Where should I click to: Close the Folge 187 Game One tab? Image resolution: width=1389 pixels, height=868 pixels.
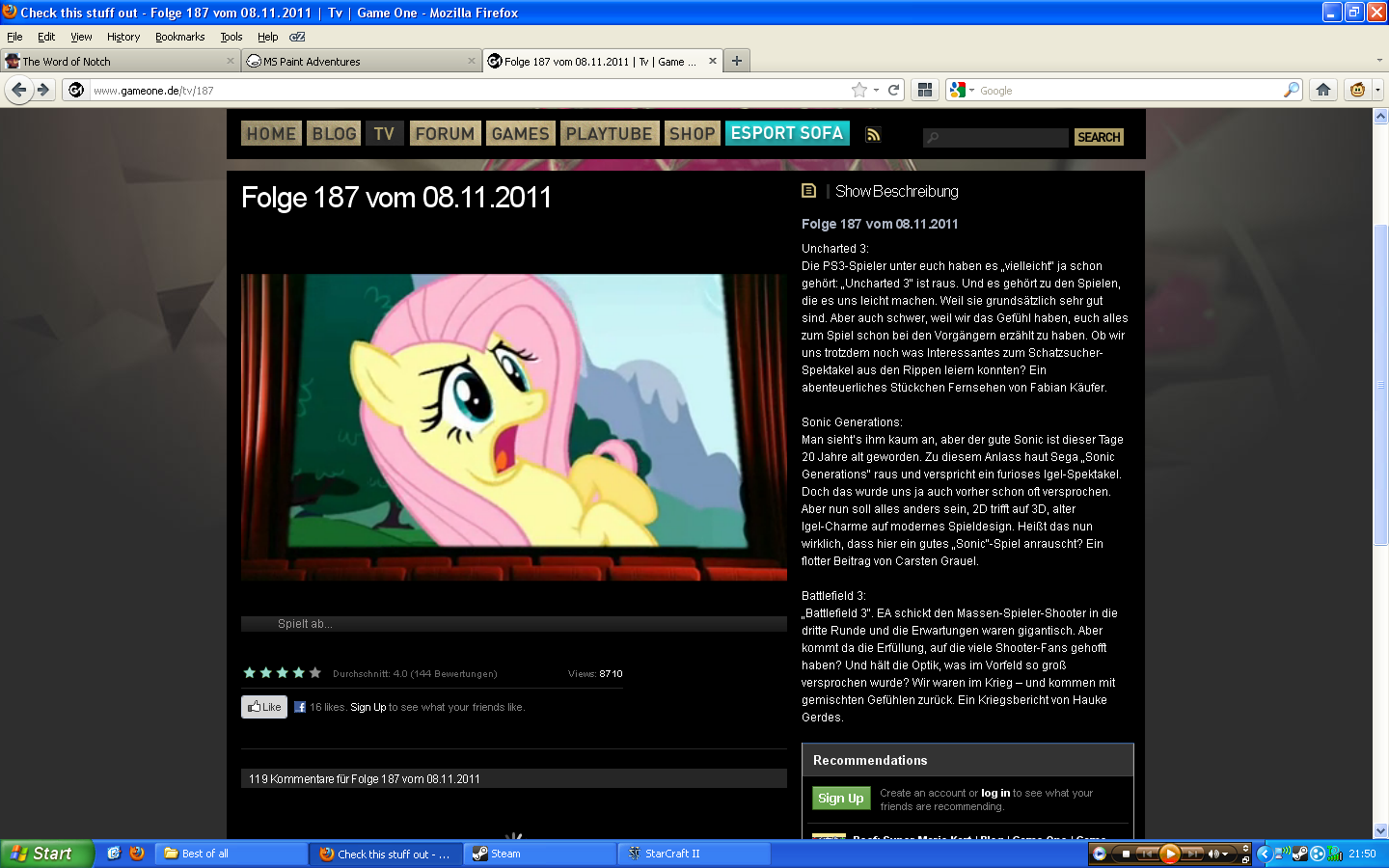tap(713, 61)
